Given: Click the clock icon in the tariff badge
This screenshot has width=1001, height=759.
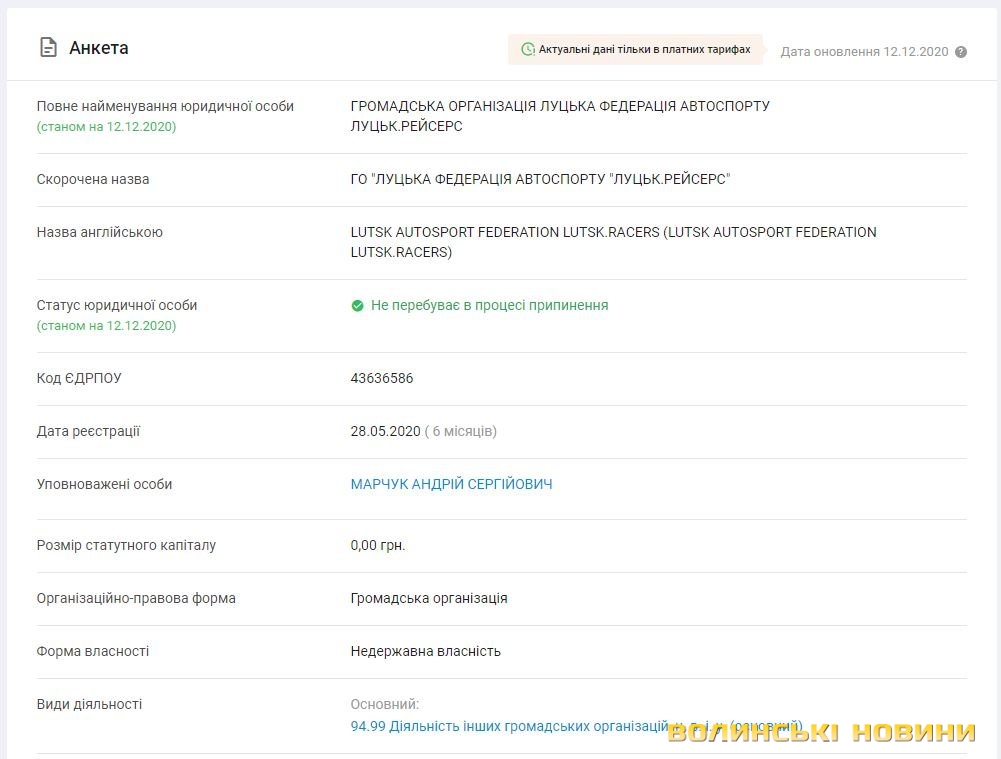Looking at the screenshot, I should (x=527, y=49).
